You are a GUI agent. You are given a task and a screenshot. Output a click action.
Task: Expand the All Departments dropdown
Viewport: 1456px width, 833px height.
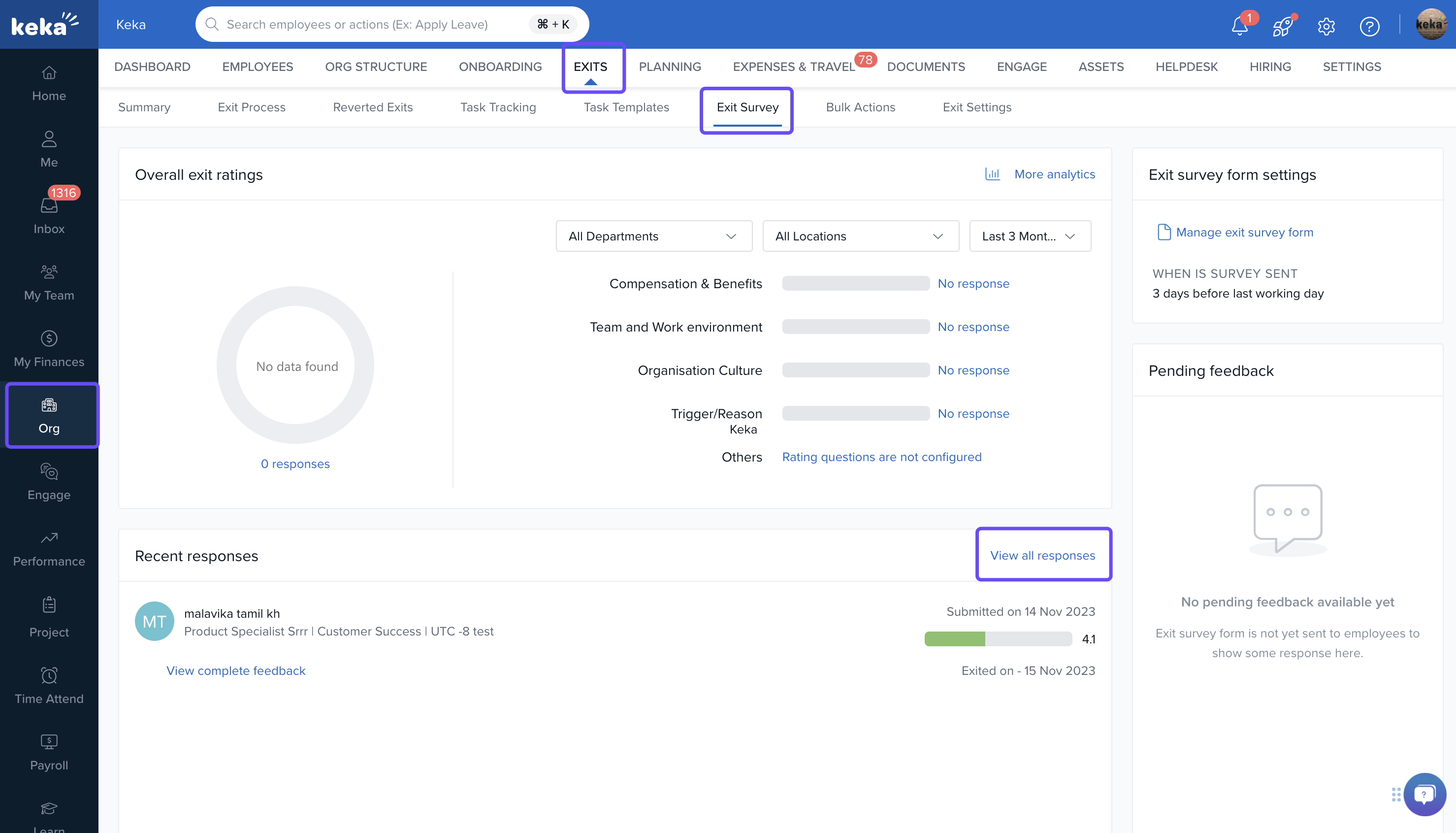pyautogui.click(x=654, y=235)
